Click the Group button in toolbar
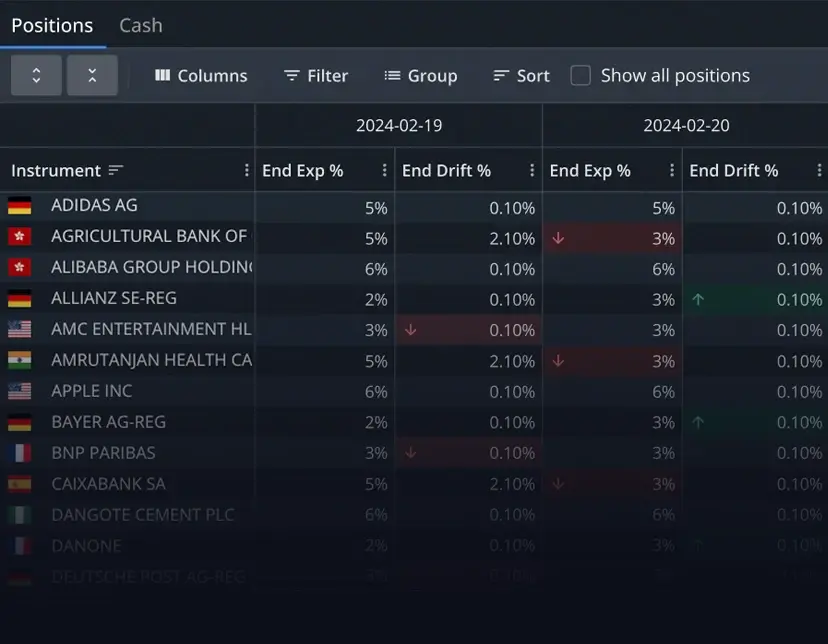This screenshot has height=644, width=828. tap(420, 76)
